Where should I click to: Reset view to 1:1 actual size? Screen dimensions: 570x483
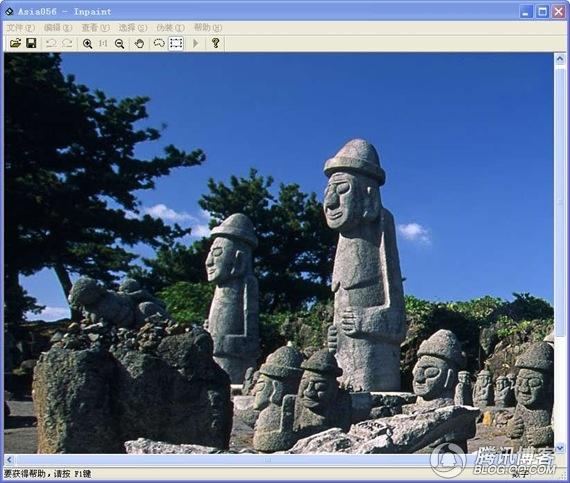103,44
